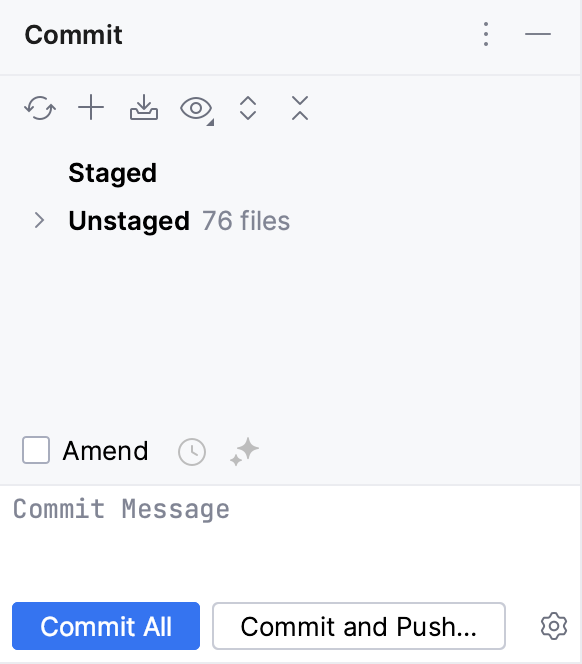
Task: Click Commit and Push button
Action: click(359, 626)
